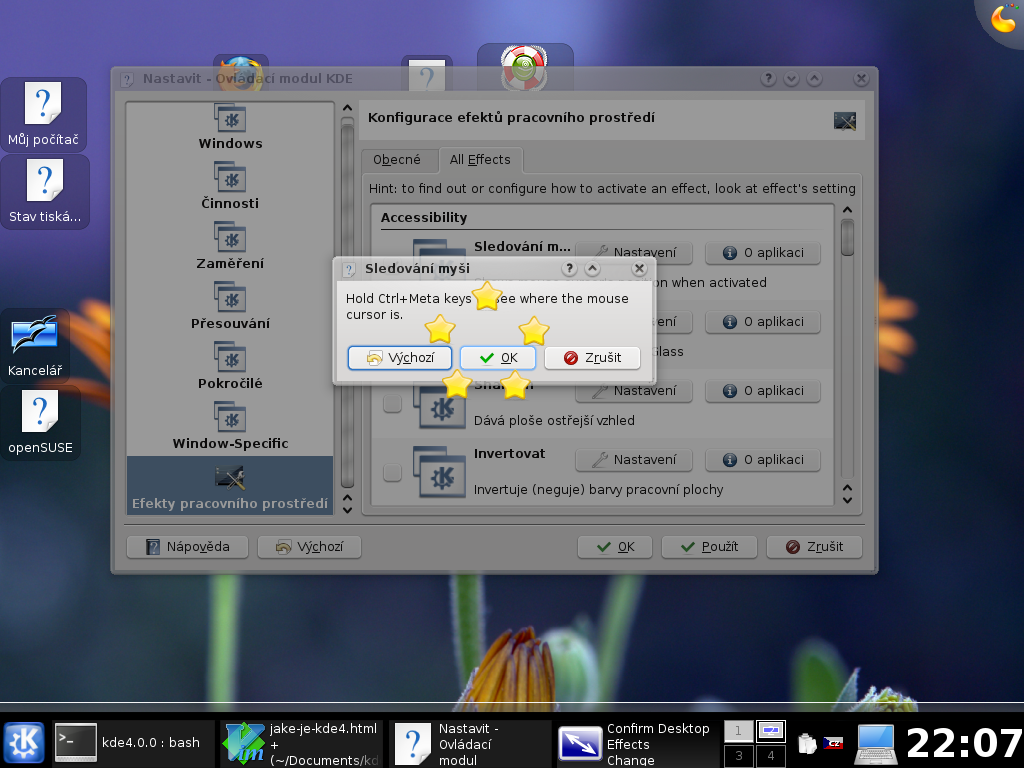
Task: Click the keyboard layout CZ flag tray icon
Action: 833,743
